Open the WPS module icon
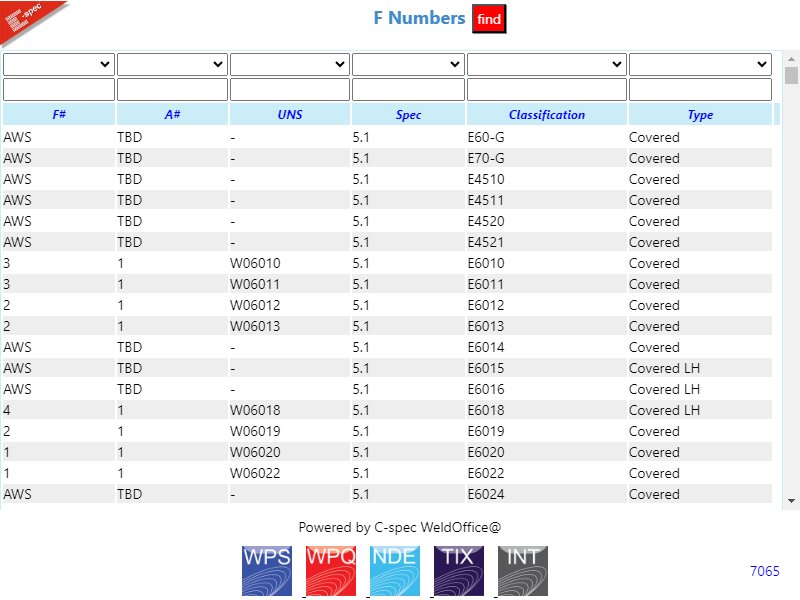Screen dimensions: 800x600 (x=267, y=571)
